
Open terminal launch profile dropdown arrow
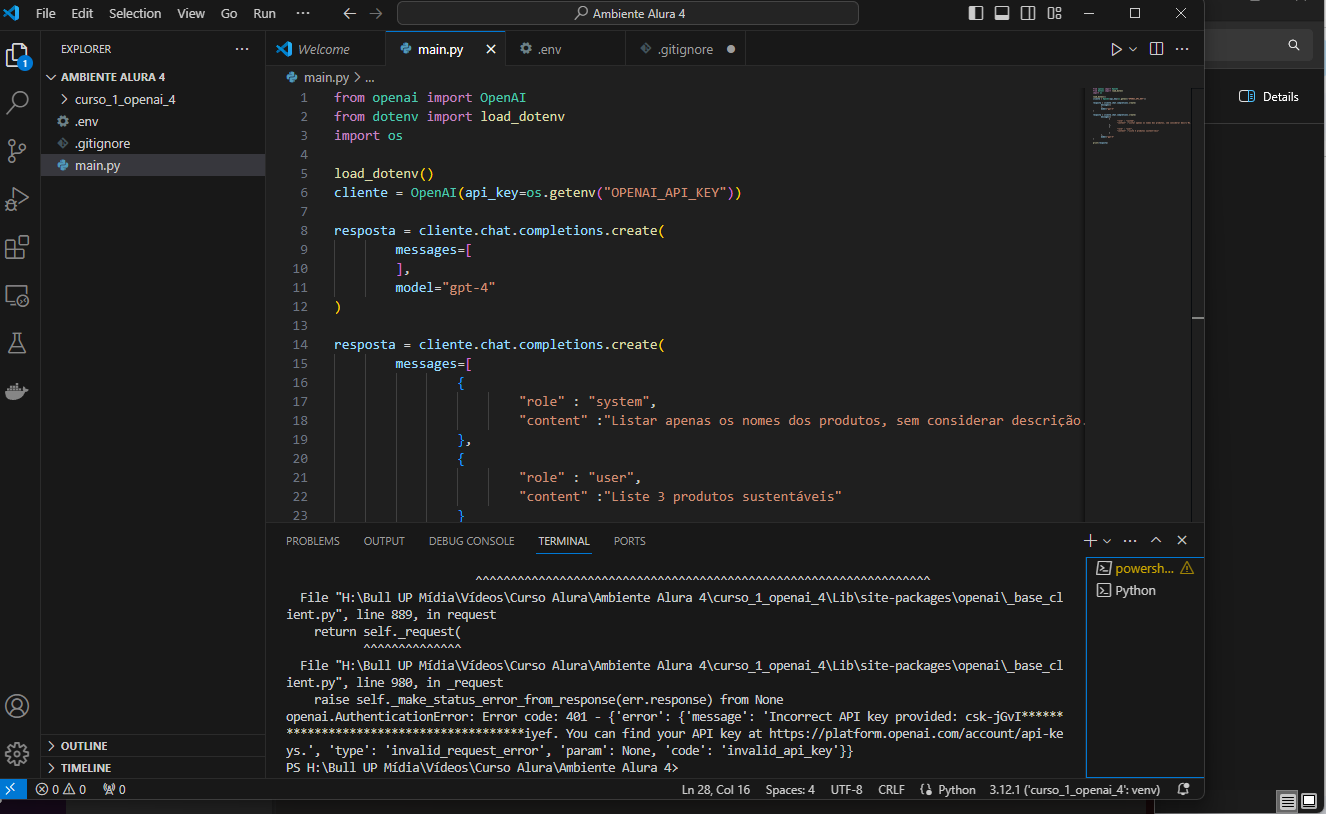(x=1107, y=540)
